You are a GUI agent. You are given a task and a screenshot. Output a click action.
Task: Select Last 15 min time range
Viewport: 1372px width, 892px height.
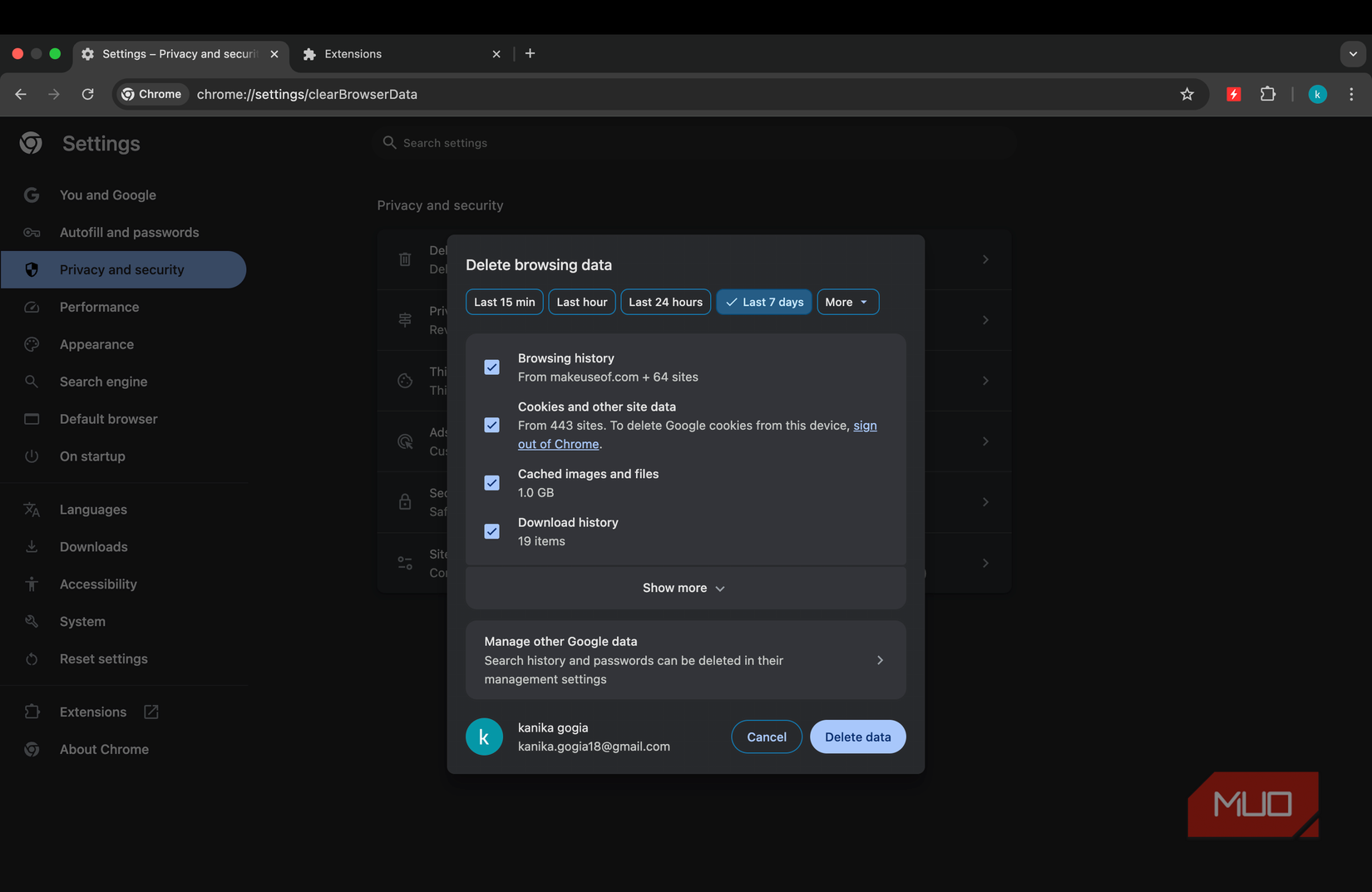(x=505, y=302)
